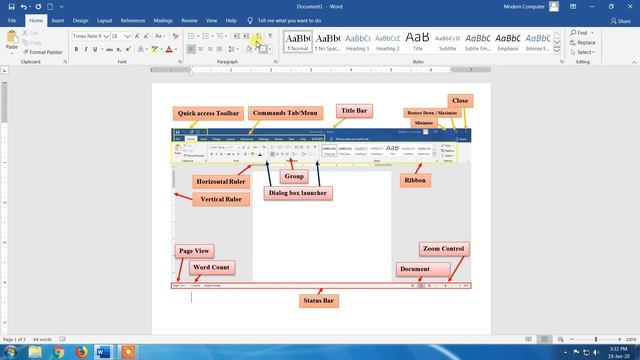Click the Sort icon in Paragraph group
Viewport: 640px width, 360px height.
click(258, 36)
